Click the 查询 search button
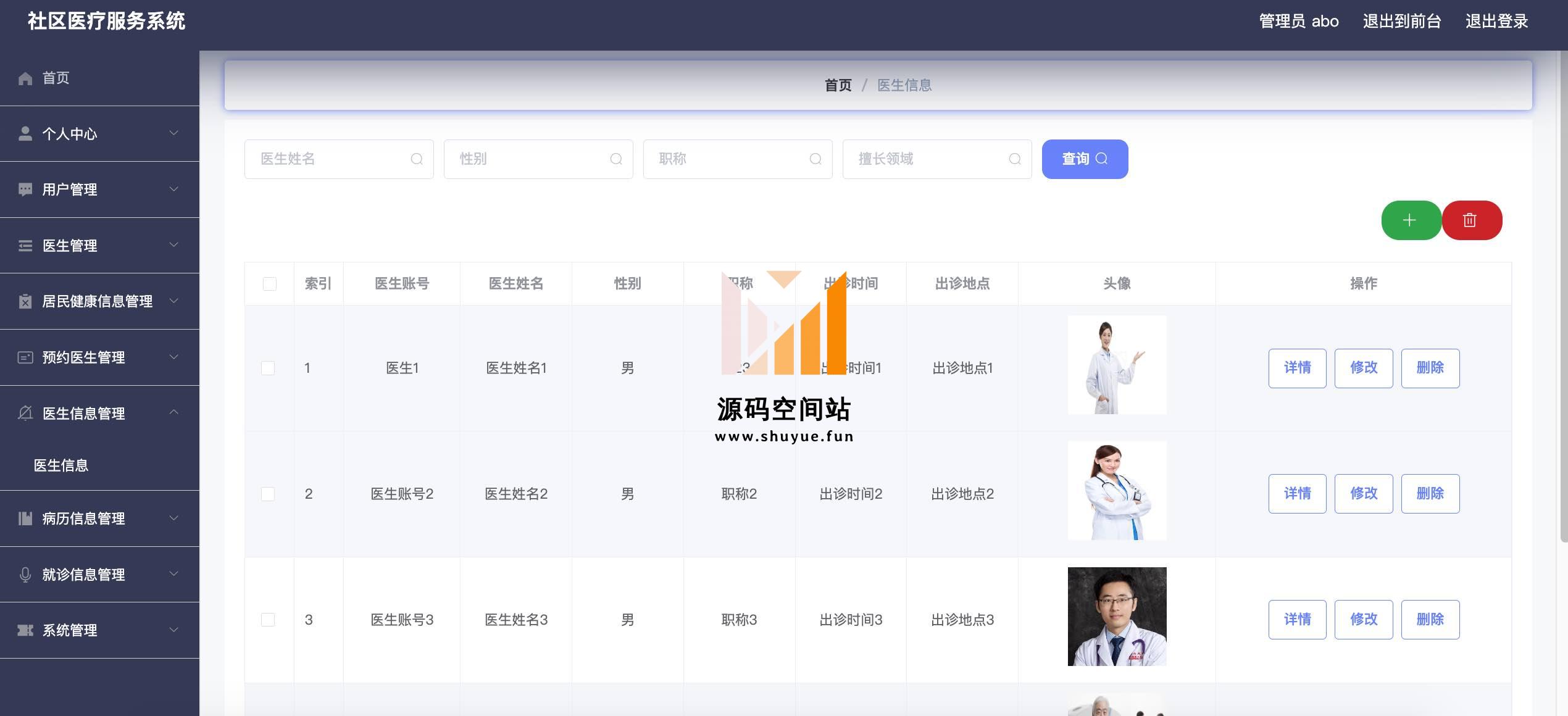This screenshot has height=716, width=1568. [1085, 159]
